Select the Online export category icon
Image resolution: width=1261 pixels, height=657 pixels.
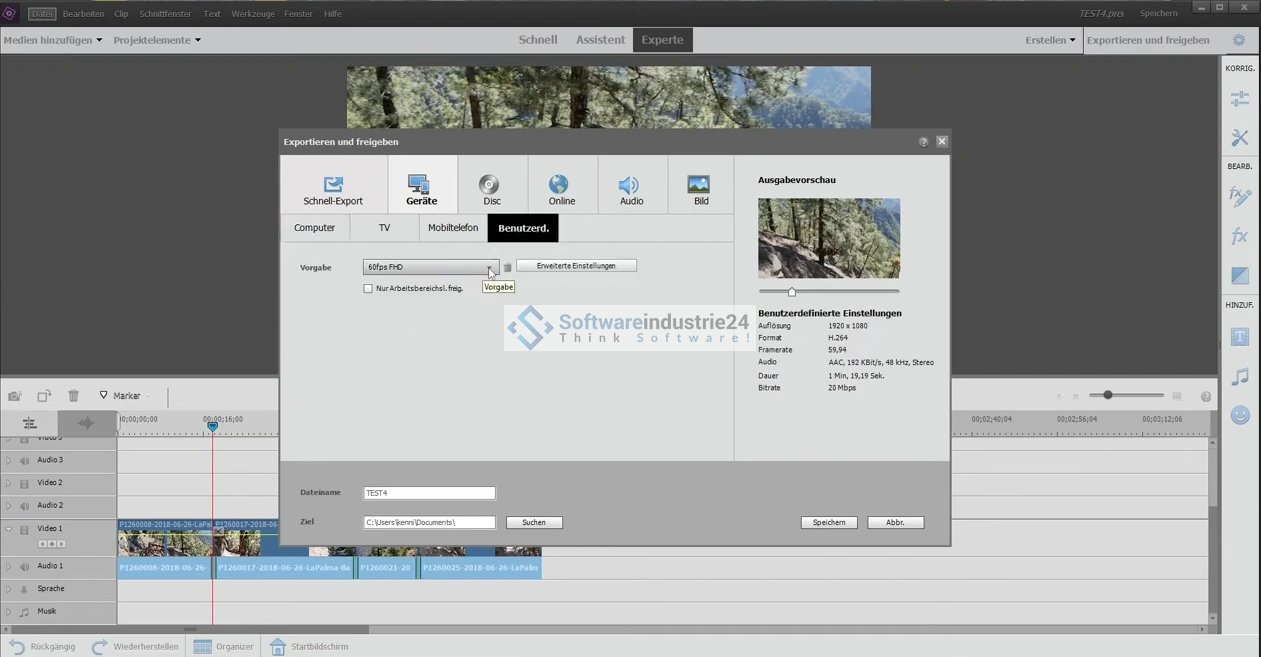point(559,186)
